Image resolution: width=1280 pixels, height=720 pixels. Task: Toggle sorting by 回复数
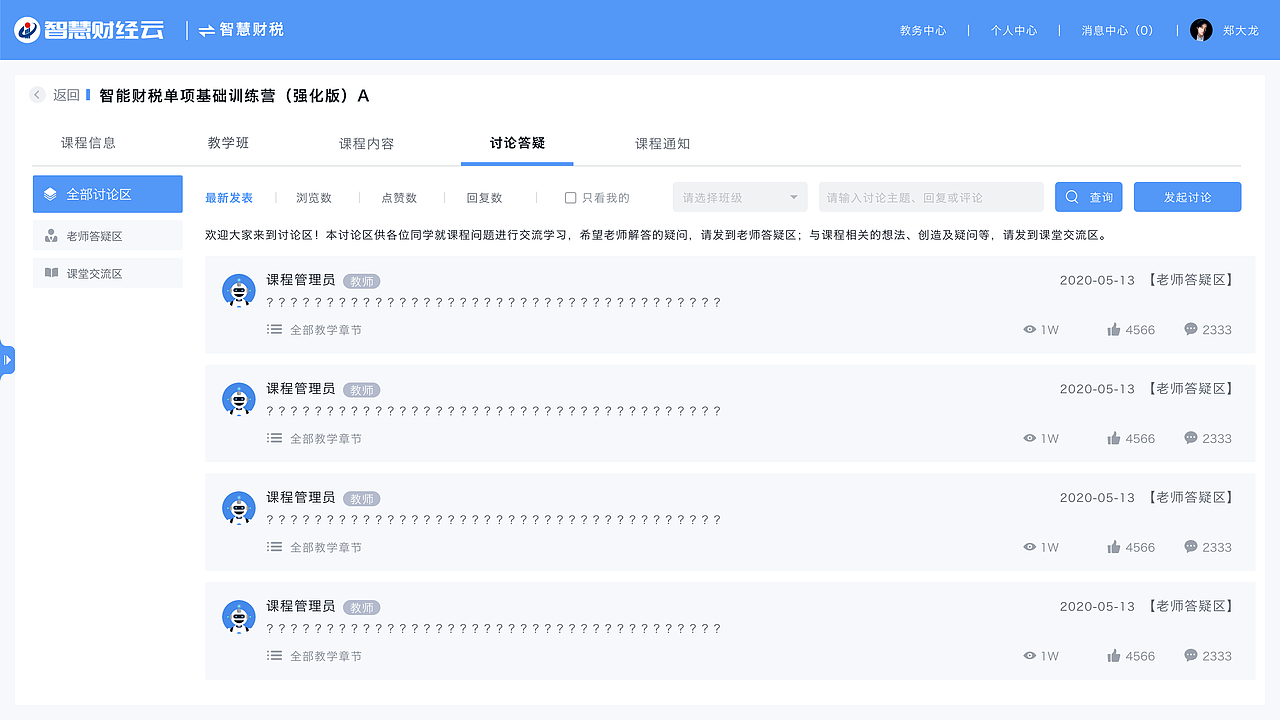pos(485,197)
